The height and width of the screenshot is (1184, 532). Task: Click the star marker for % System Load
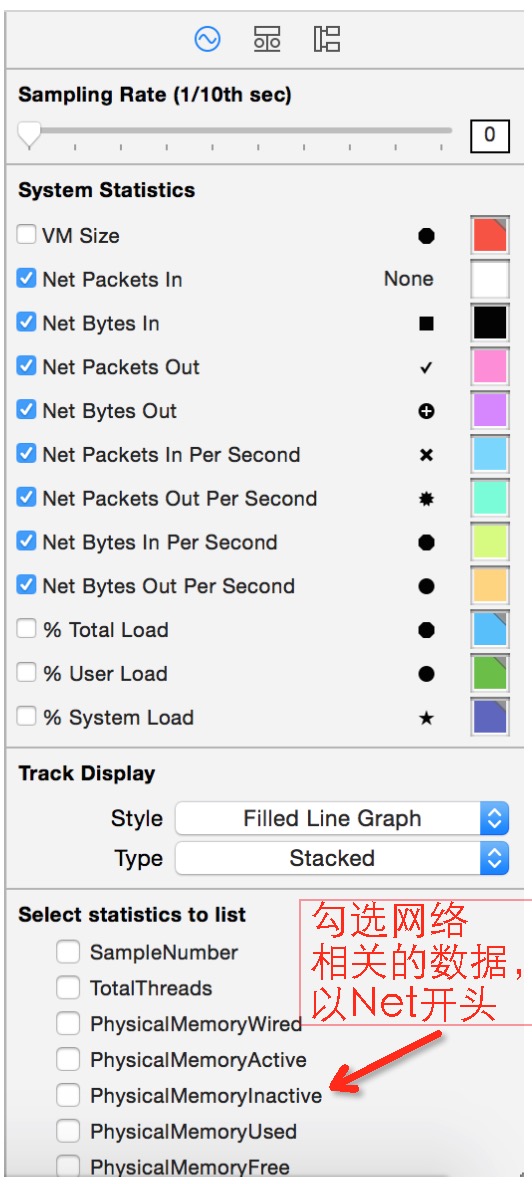(426, 718)
